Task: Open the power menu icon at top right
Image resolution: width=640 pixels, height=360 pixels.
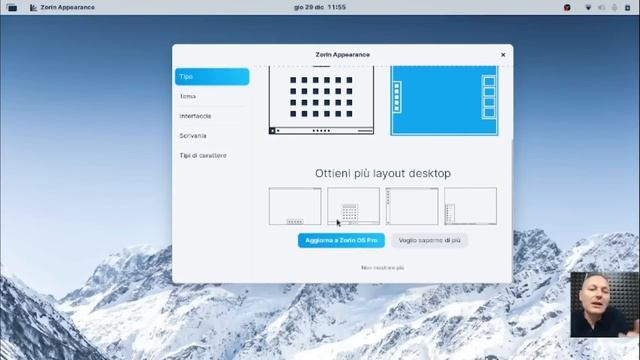Action: 628,7
